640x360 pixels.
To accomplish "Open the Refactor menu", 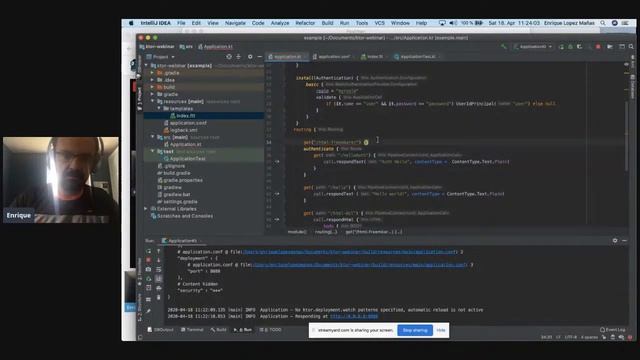I will [305, 23].
